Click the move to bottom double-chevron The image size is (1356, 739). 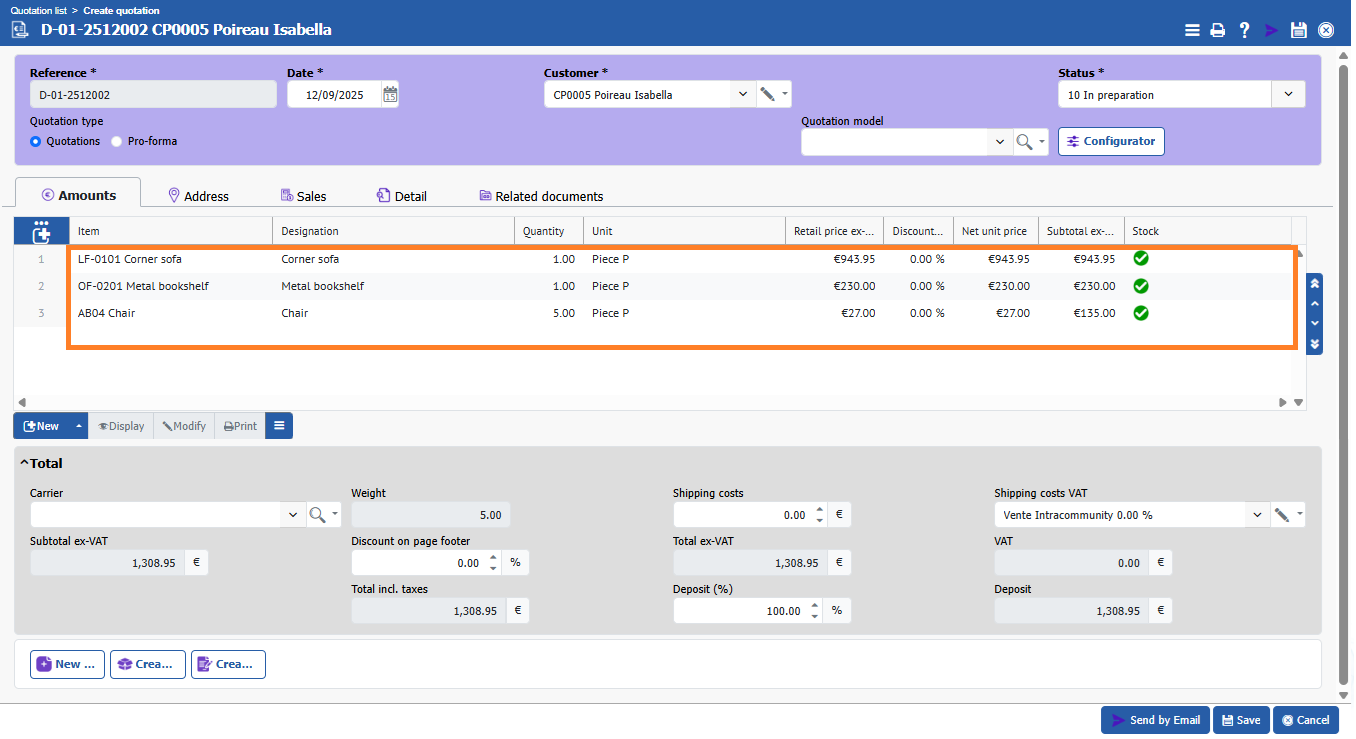[x=1315, y=344]
